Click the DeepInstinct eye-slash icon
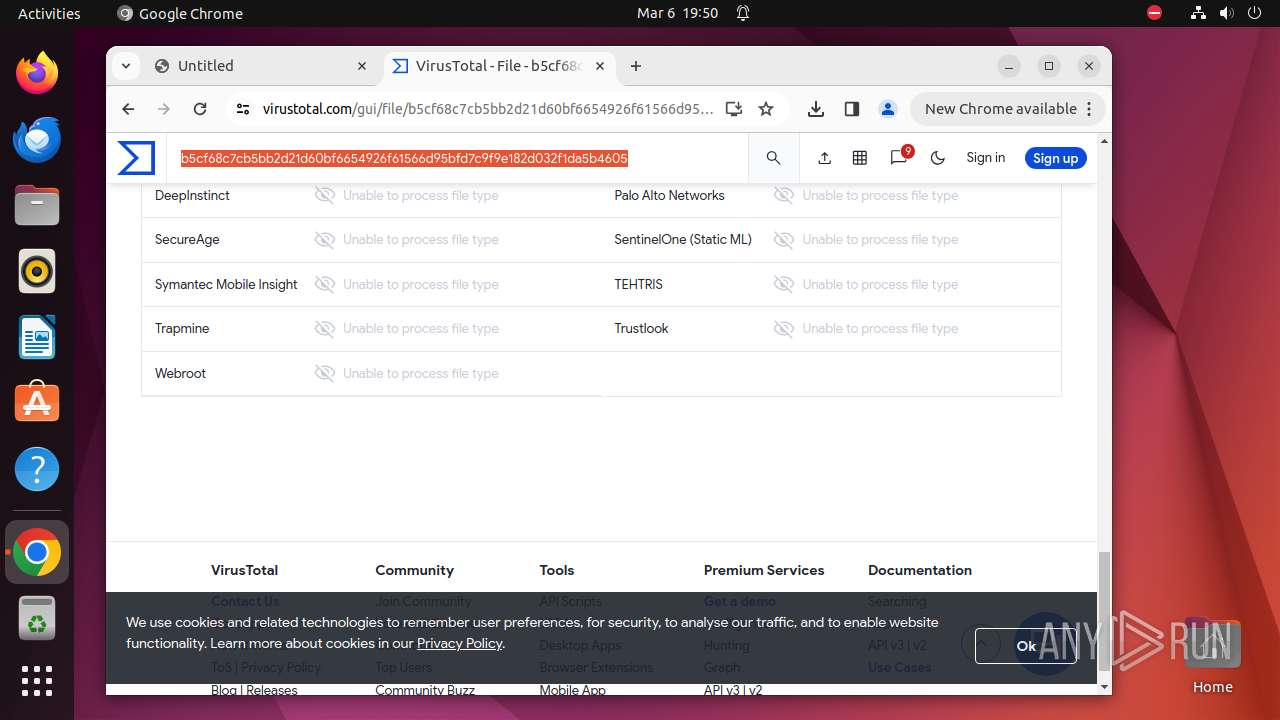Viewport: 1280px width, 720px height. [x=325, y=195]
